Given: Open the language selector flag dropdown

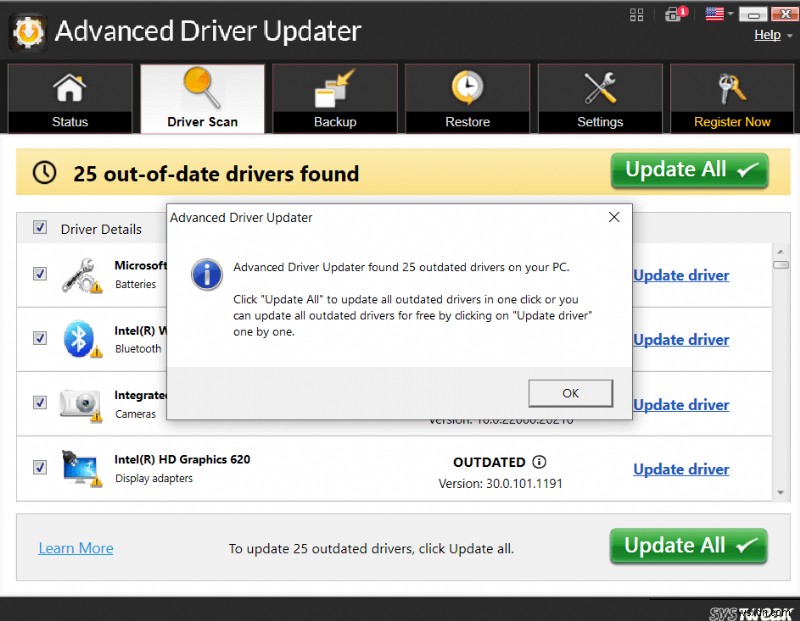Looking at the screenshot, I should (716, 13).
